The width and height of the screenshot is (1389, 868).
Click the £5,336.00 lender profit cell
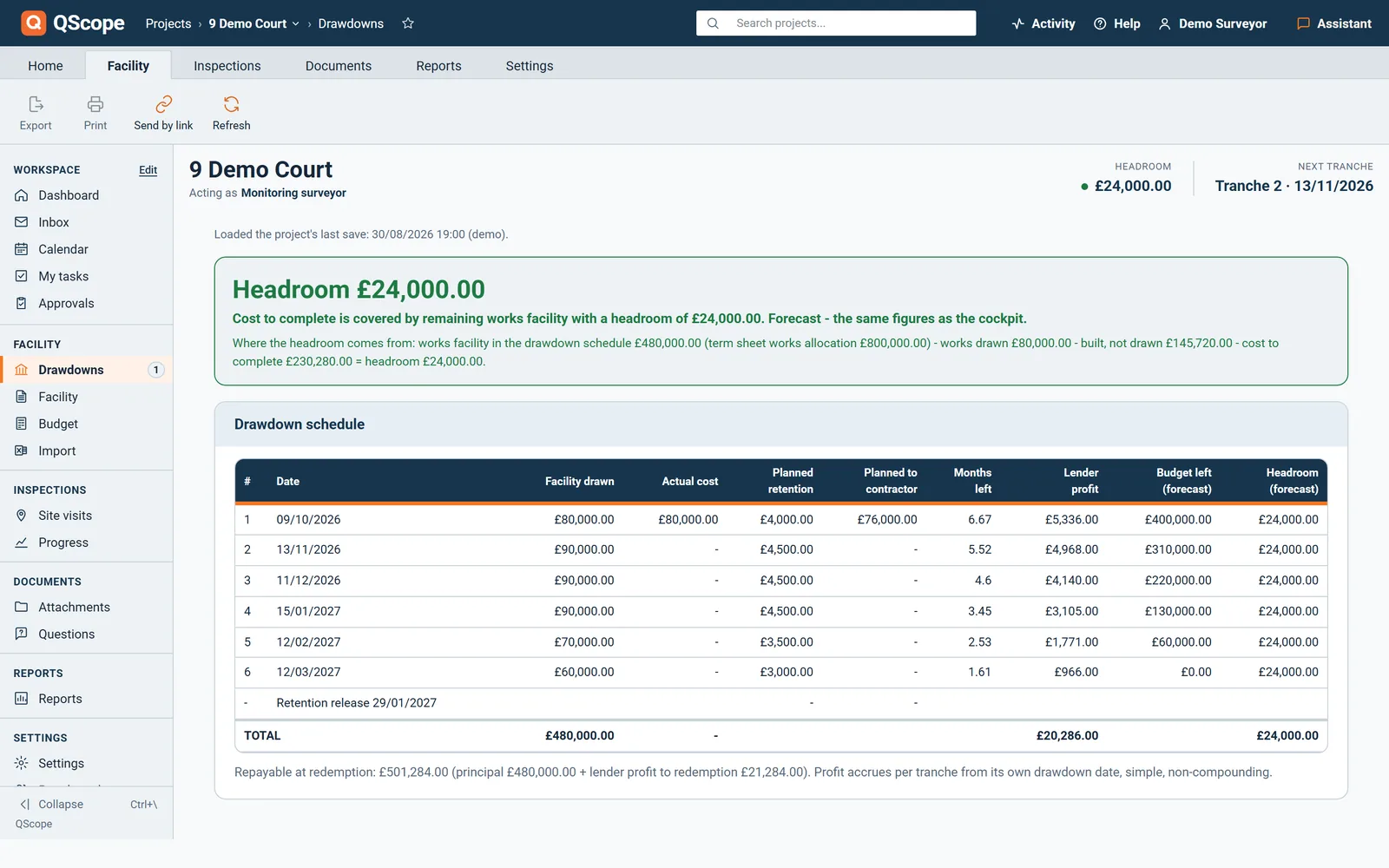tap(1071, 519)
